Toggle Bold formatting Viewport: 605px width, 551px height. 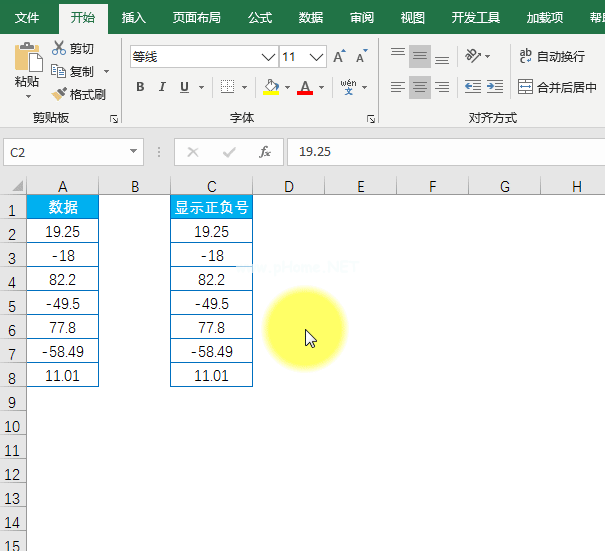pyautogui.click(x=140, y=87)
